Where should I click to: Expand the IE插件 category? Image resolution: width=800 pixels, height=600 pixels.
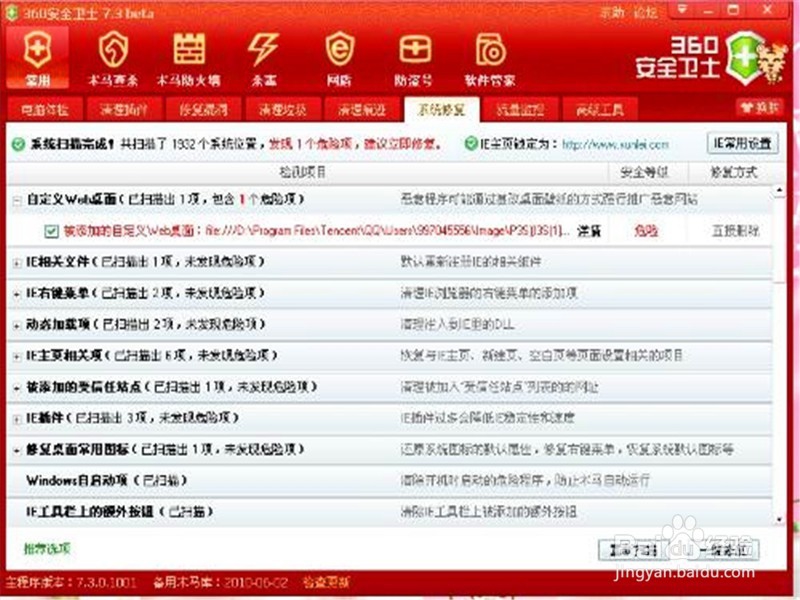tap(17, 419)
